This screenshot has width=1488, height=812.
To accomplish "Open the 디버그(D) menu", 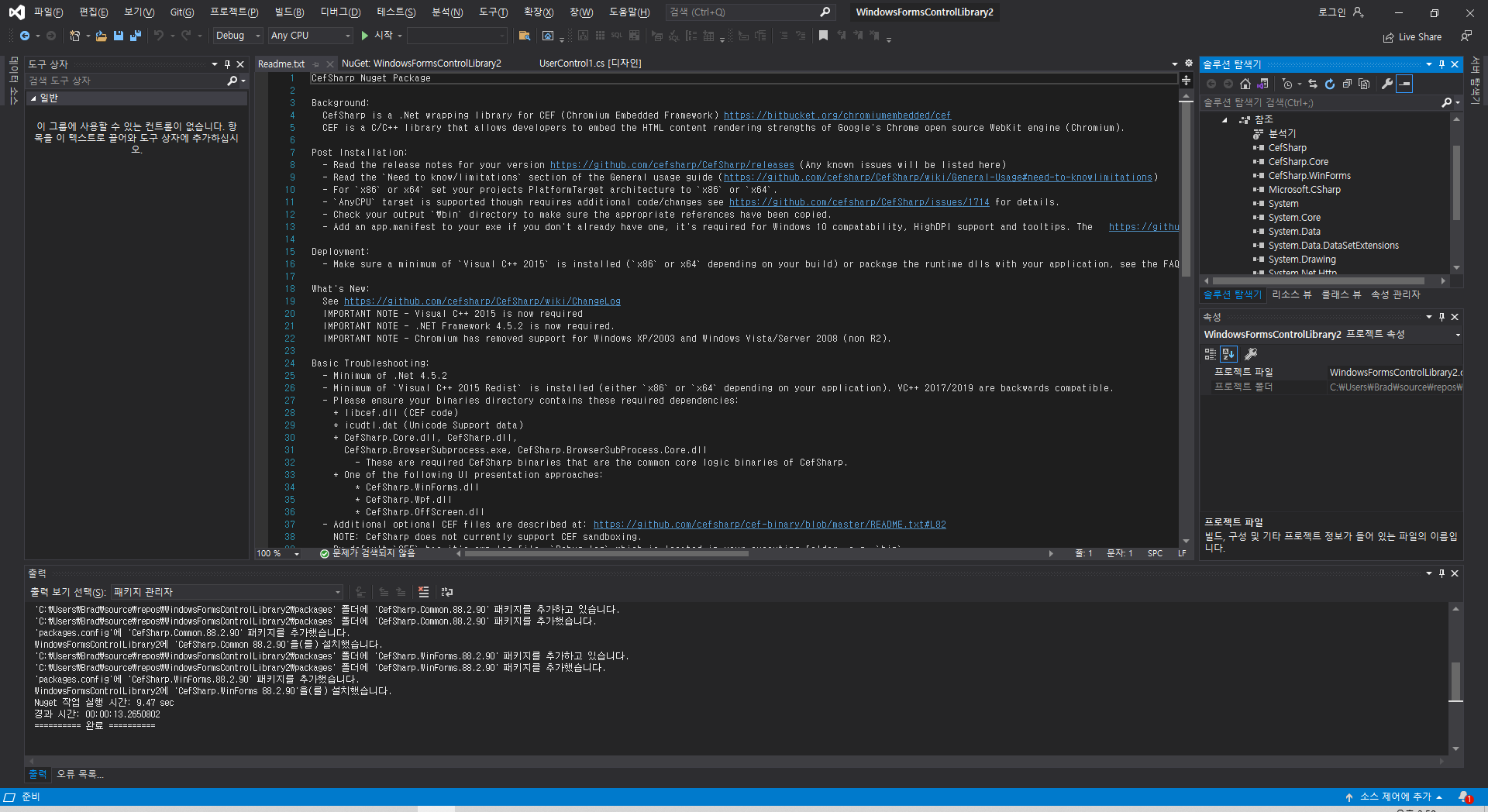I will click(x=340, y=12).
